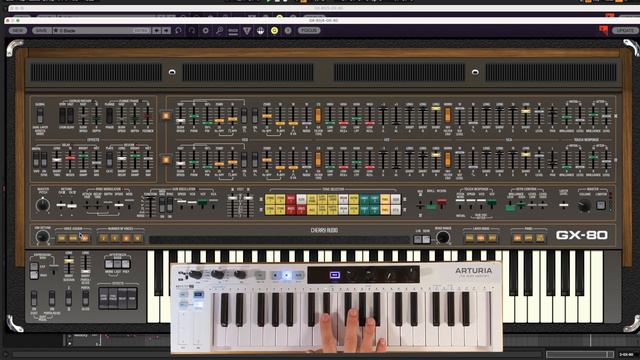Viewport: 640px width, 360px height.
Task: Click the first red Tone Selector button, bottom row
Action: click(x=291, y=210)
